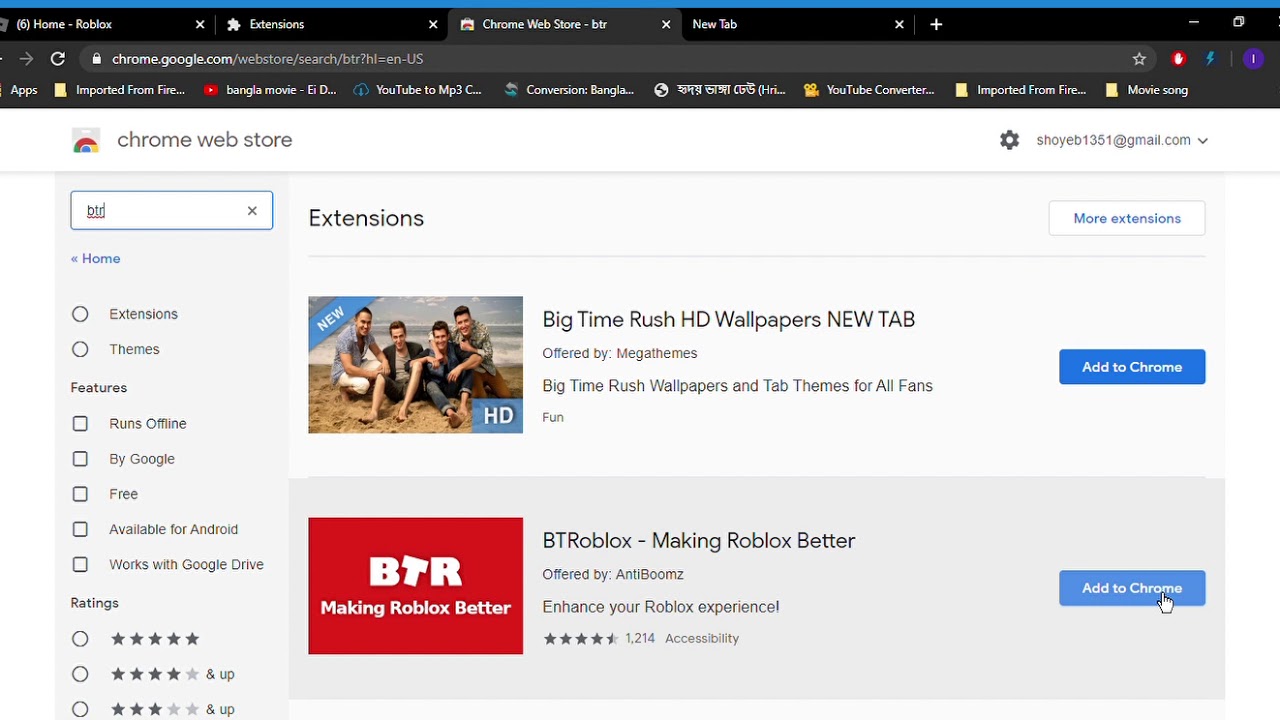Open the Bengali-titled bookmark with globe icon
1280x720 pixels.
[720, 90]
